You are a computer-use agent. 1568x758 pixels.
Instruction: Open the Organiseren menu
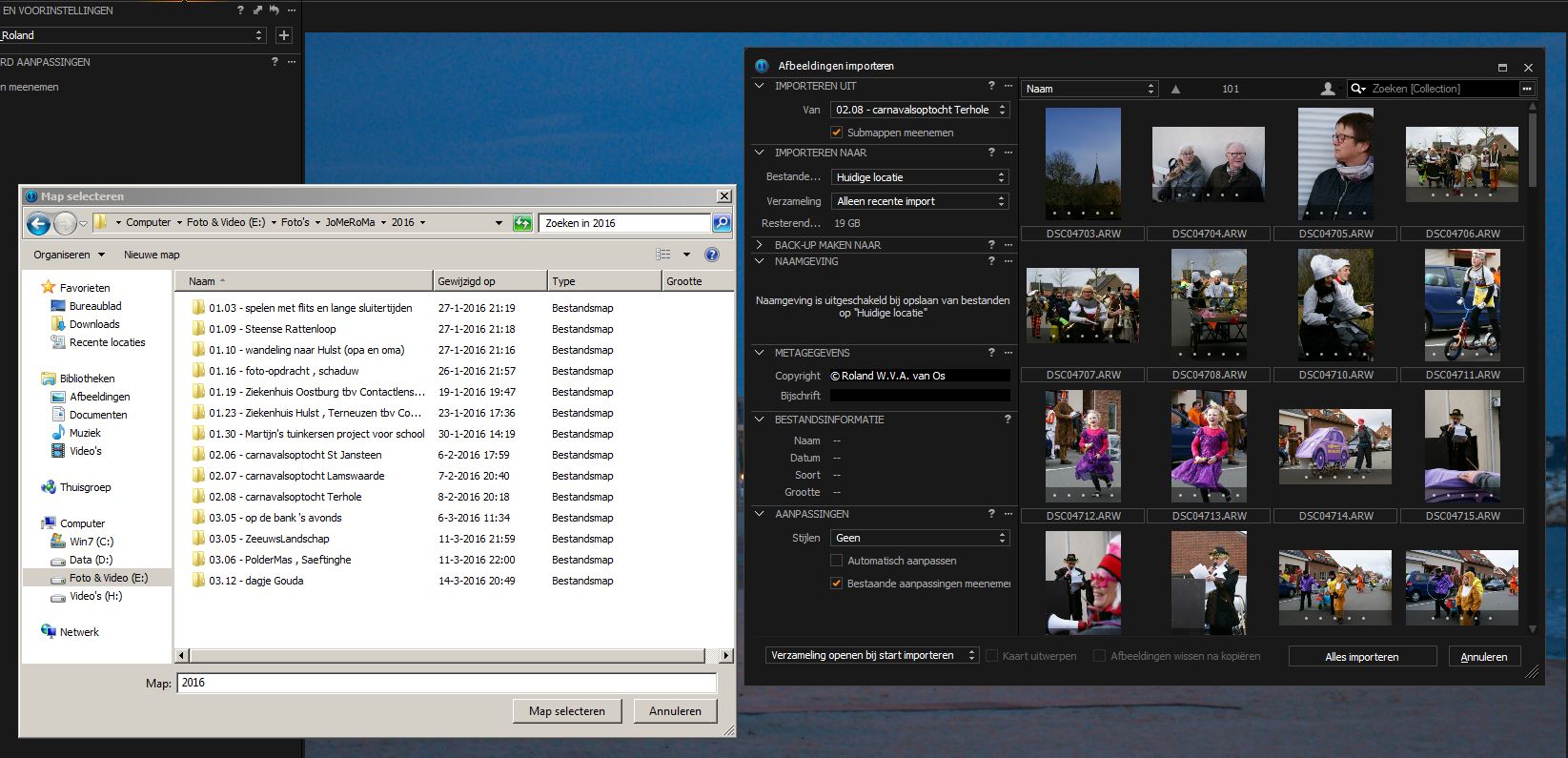click(69, 255)
